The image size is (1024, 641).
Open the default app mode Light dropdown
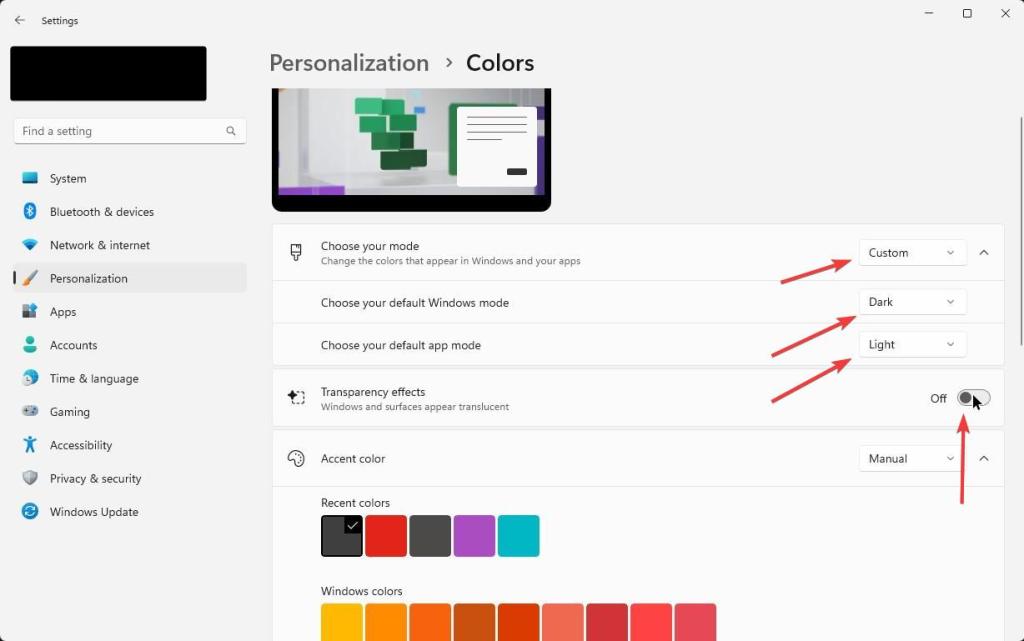click(x=912, y=344)
